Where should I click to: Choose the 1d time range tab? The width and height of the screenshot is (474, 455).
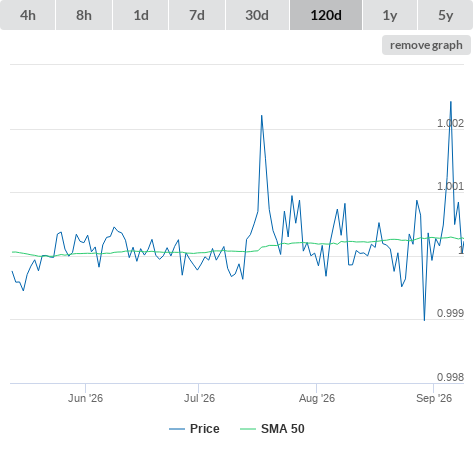click(x=141, y=15)
